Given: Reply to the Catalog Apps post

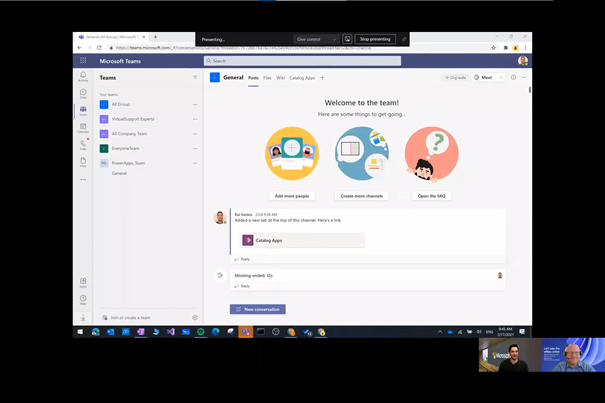Looking at the screenshot, I should [242, 259].
